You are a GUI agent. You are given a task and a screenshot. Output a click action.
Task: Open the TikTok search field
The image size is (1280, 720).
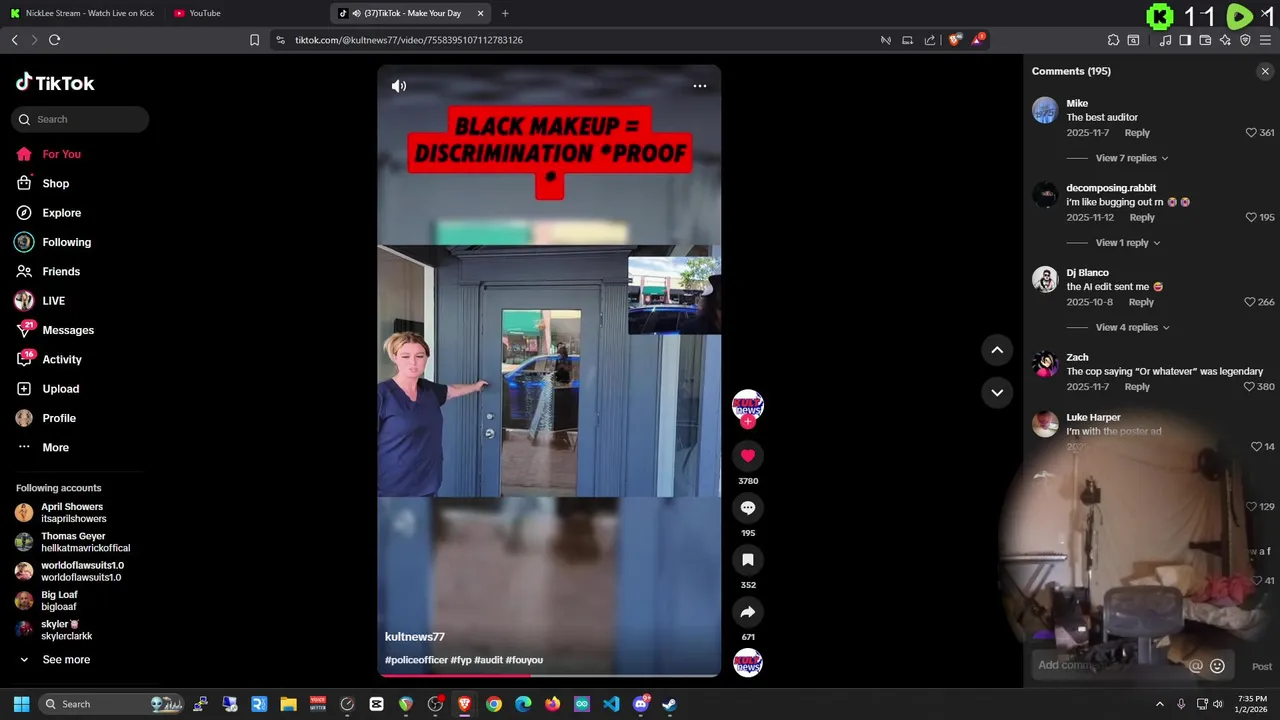pos(80,119)
